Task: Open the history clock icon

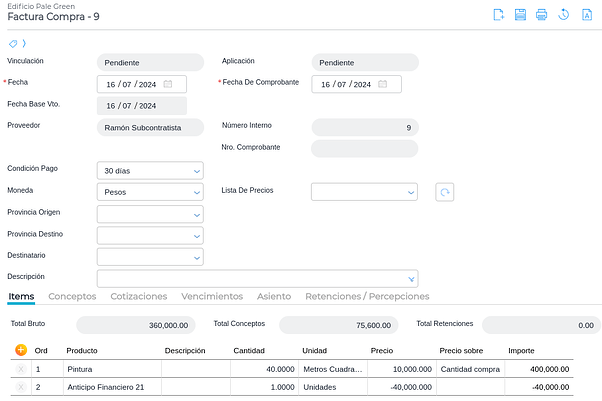Action: coord(563,15)
